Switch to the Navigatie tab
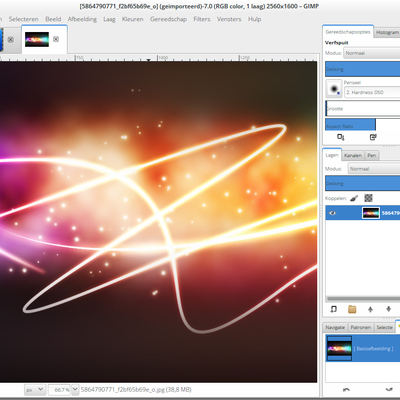400x400 pixels. pos(335,327)
